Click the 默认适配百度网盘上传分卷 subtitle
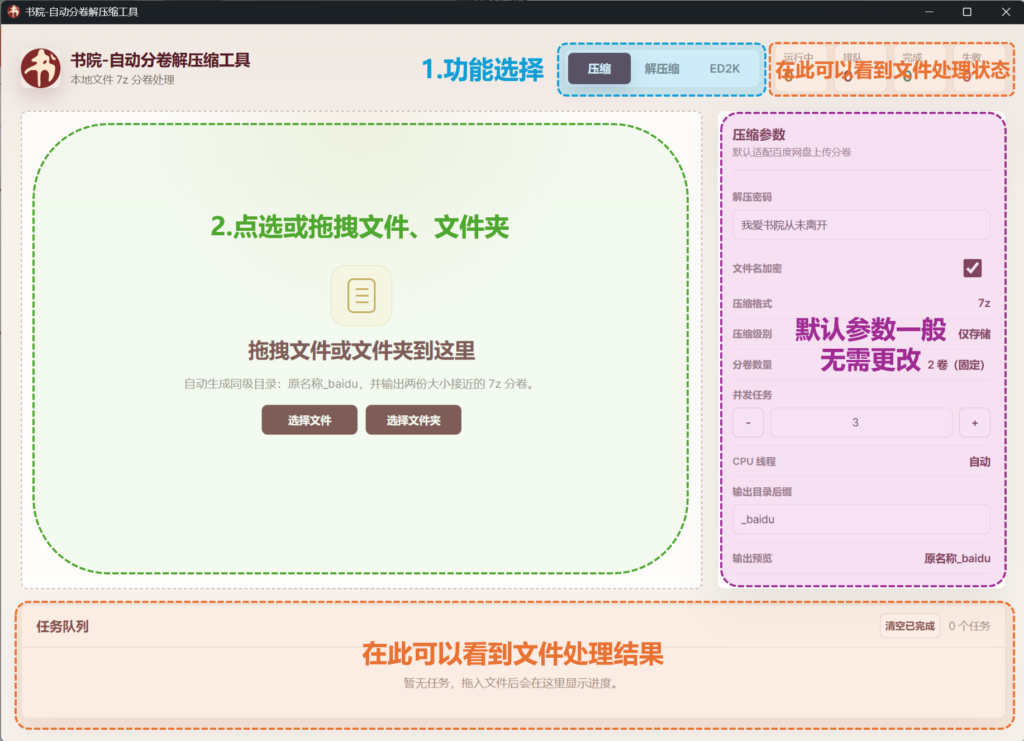Image resolution: width=1024 pixels, height=741 pixels. 792,152
